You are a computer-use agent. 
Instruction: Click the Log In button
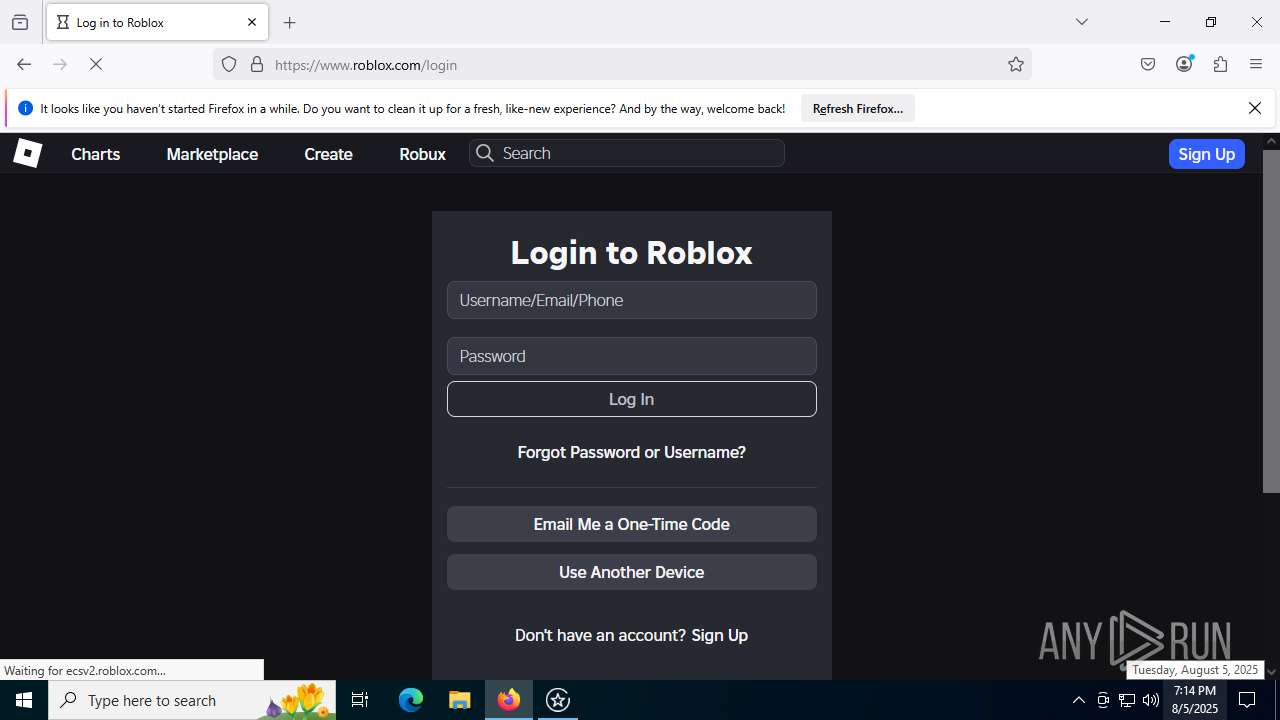click(632, 399)
